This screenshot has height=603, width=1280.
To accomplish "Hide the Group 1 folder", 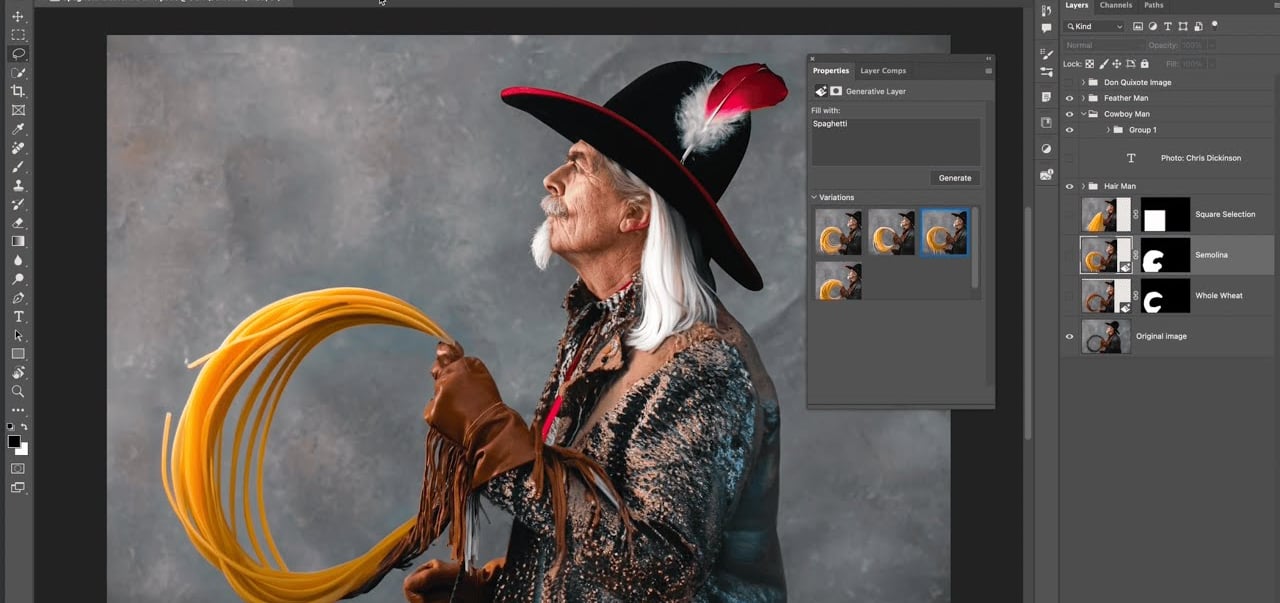I will [1069, 130].
